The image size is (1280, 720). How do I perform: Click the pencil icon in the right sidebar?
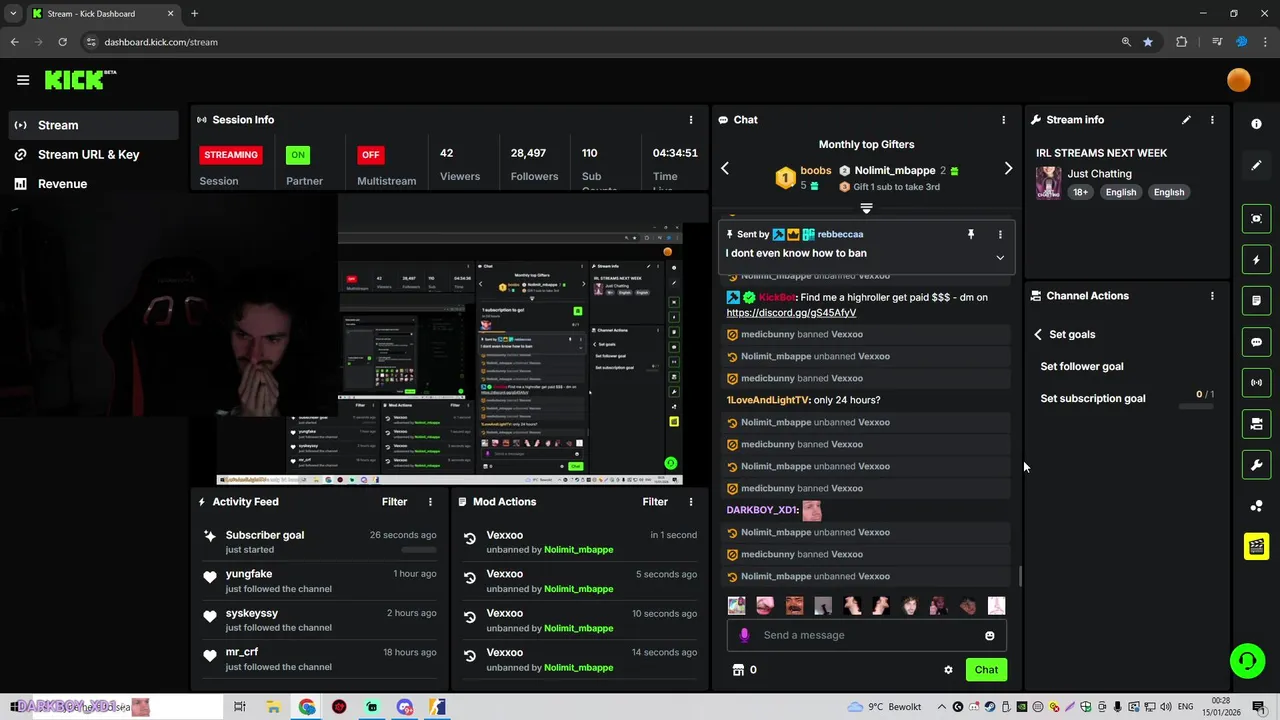(x=1256, y=165)
